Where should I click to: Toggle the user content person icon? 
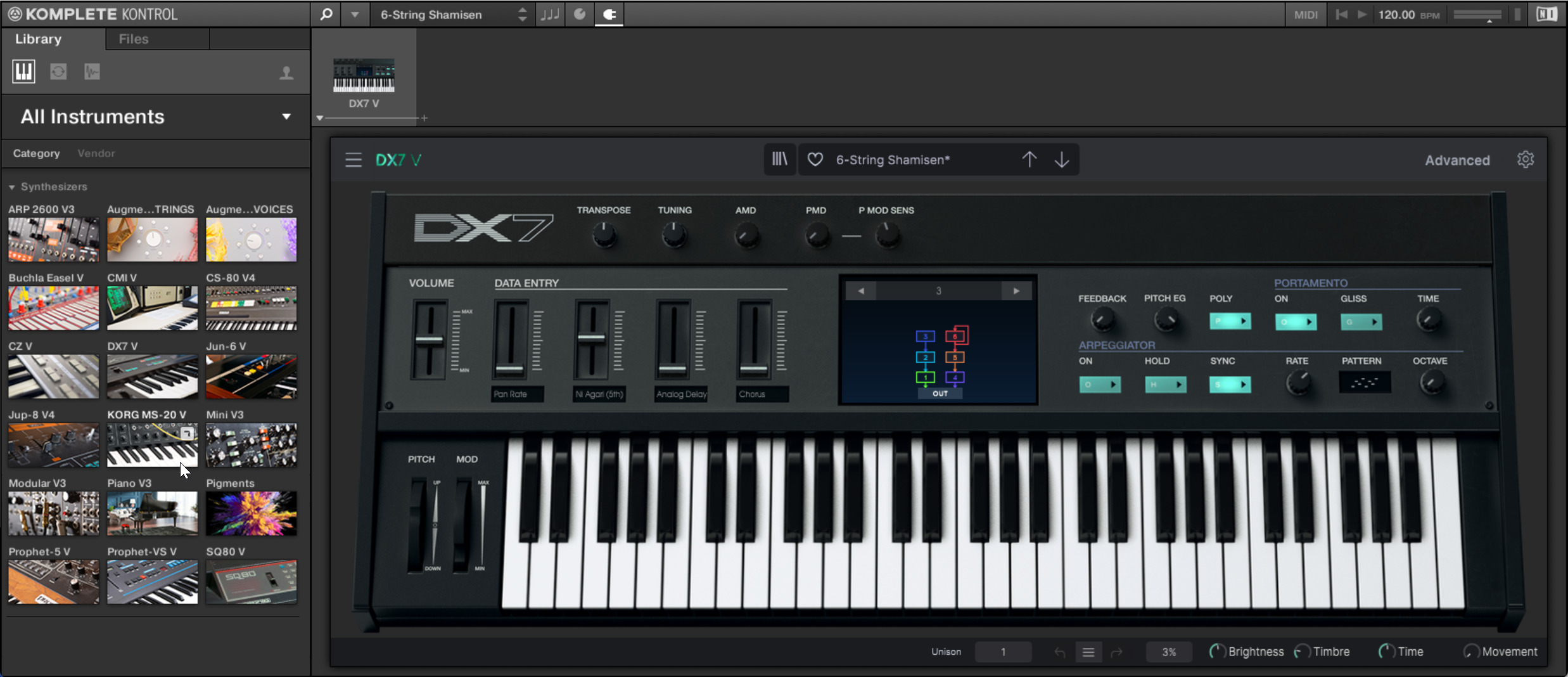tap(286, 73)
